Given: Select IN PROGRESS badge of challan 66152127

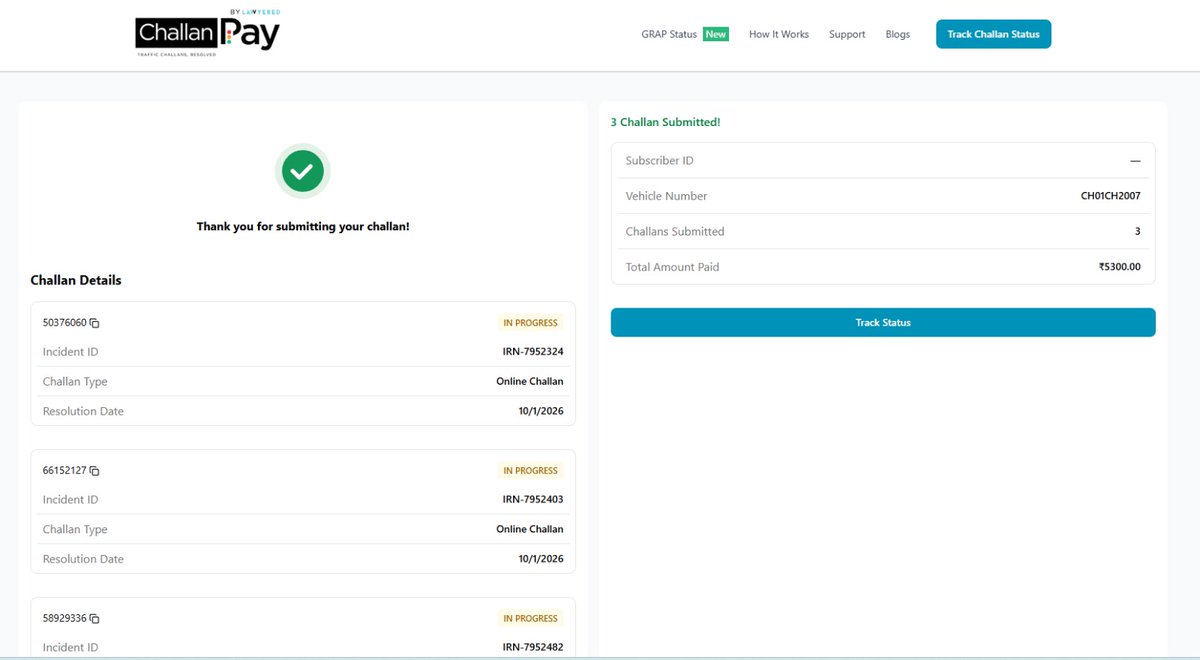Looking at the screenshot, I should pos(530,471).
